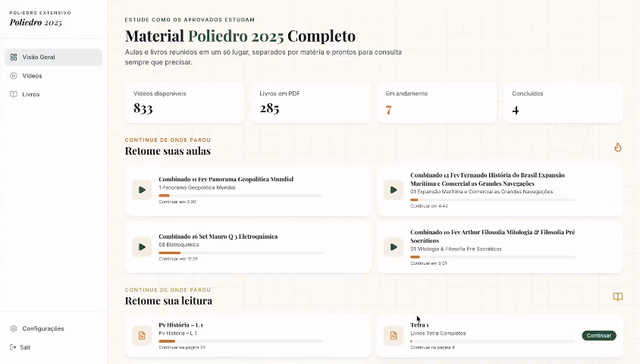
Task: Click the Vídeos play-circle icon in sidebar
Action: 13,76
